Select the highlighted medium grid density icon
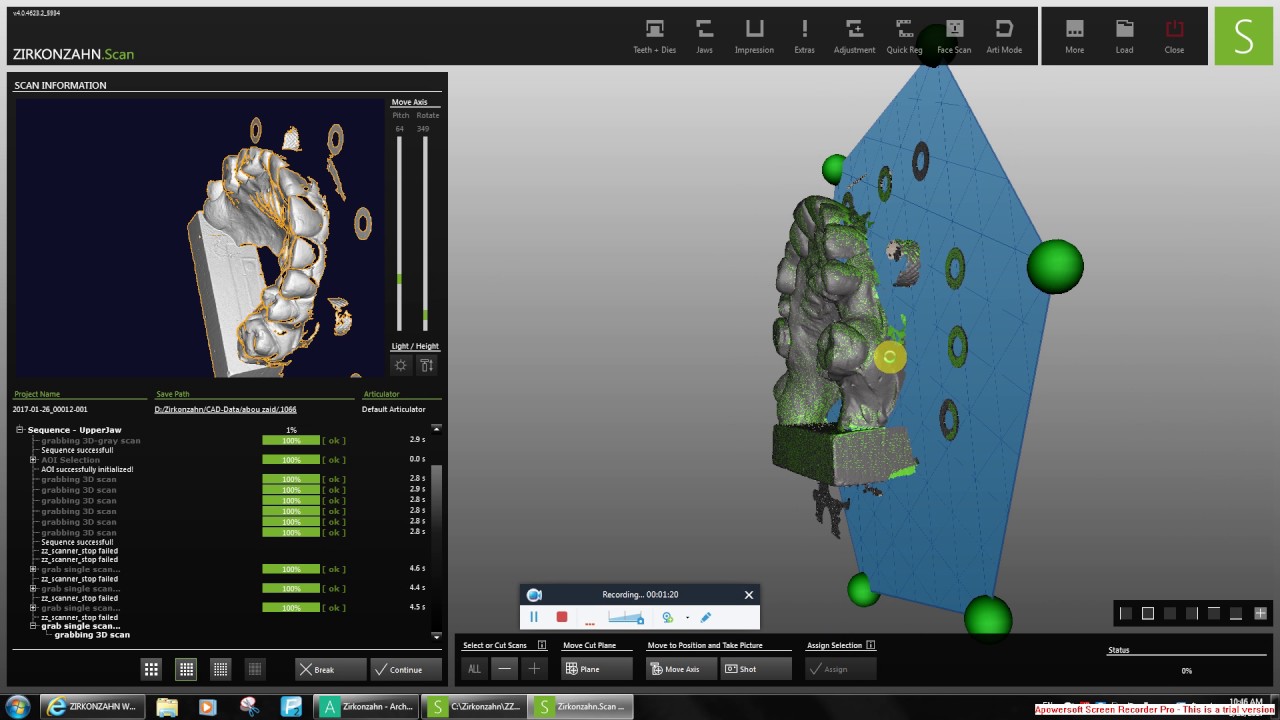The height and width of the screenshot is (720, 1280). pos(186,669)
